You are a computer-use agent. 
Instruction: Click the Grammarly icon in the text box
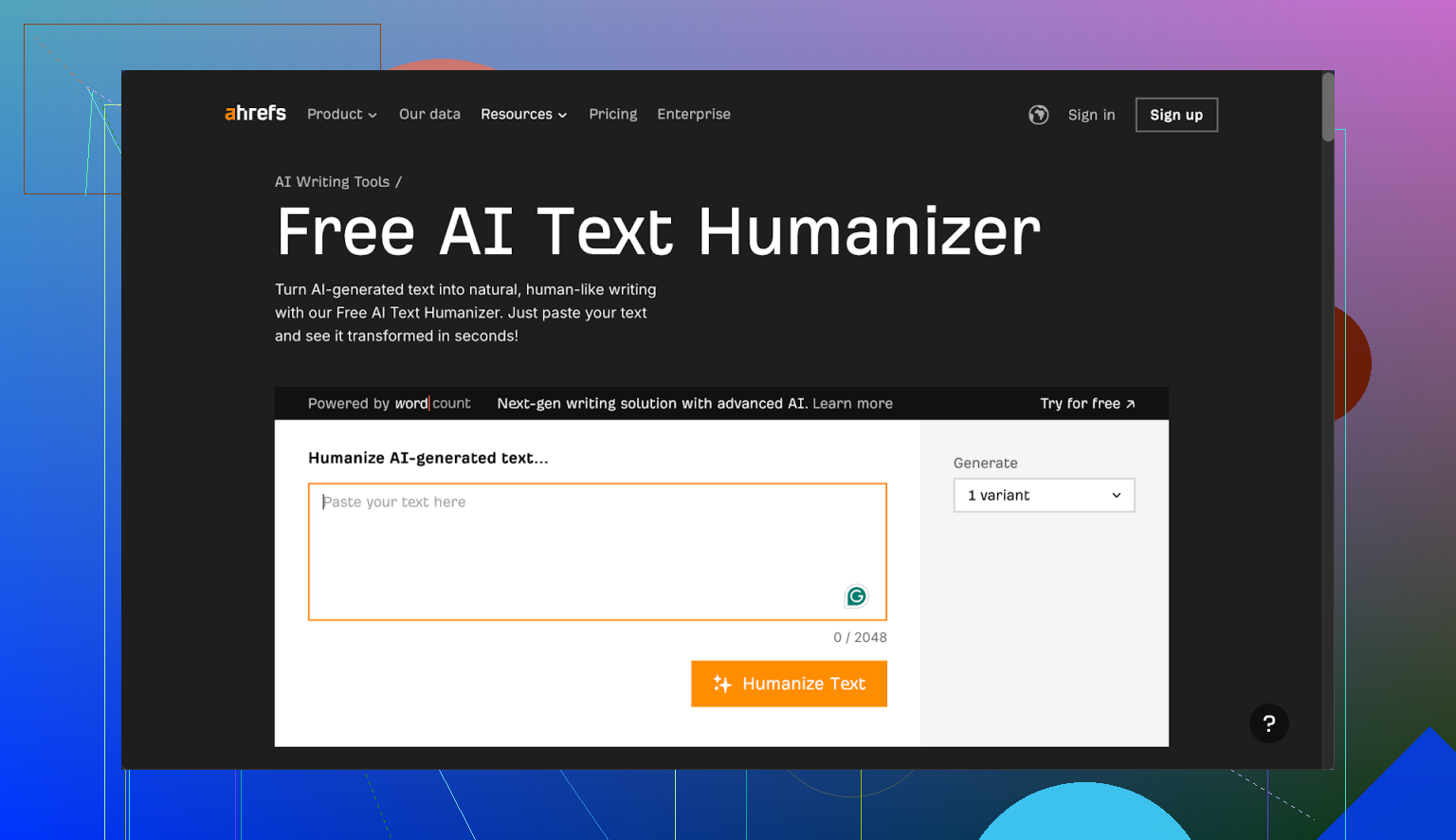[x=856, y=596]
